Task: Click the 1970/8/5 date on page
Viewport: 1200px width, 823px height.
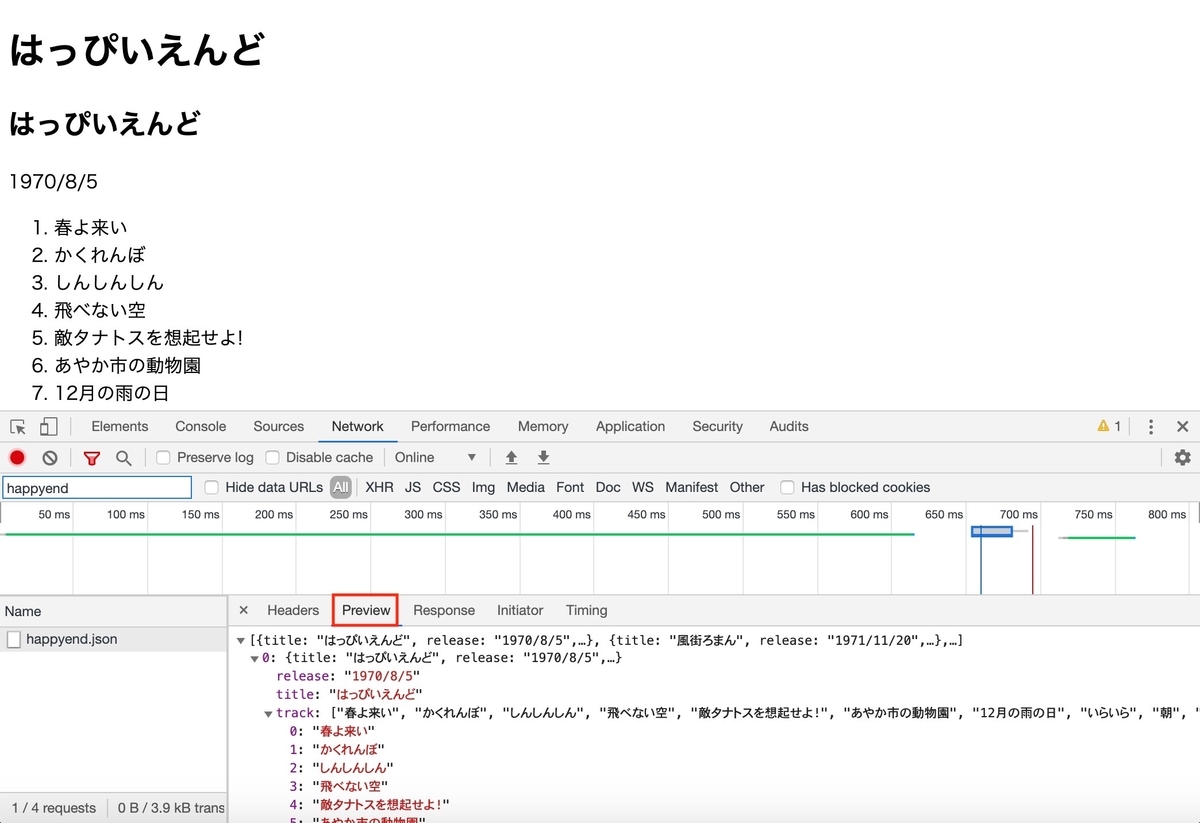Action: tap(53, 182)
